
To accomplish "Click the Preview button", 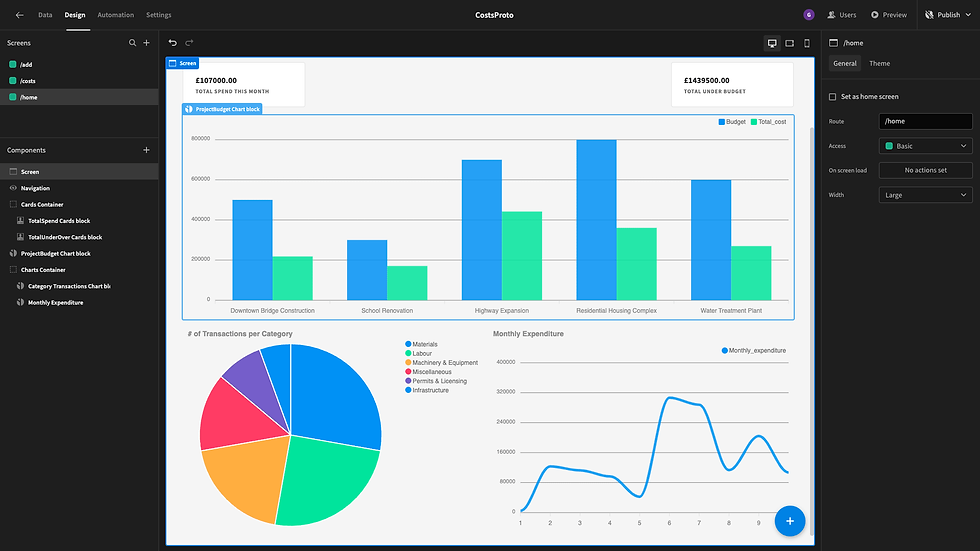I will (x=889, y=15).
